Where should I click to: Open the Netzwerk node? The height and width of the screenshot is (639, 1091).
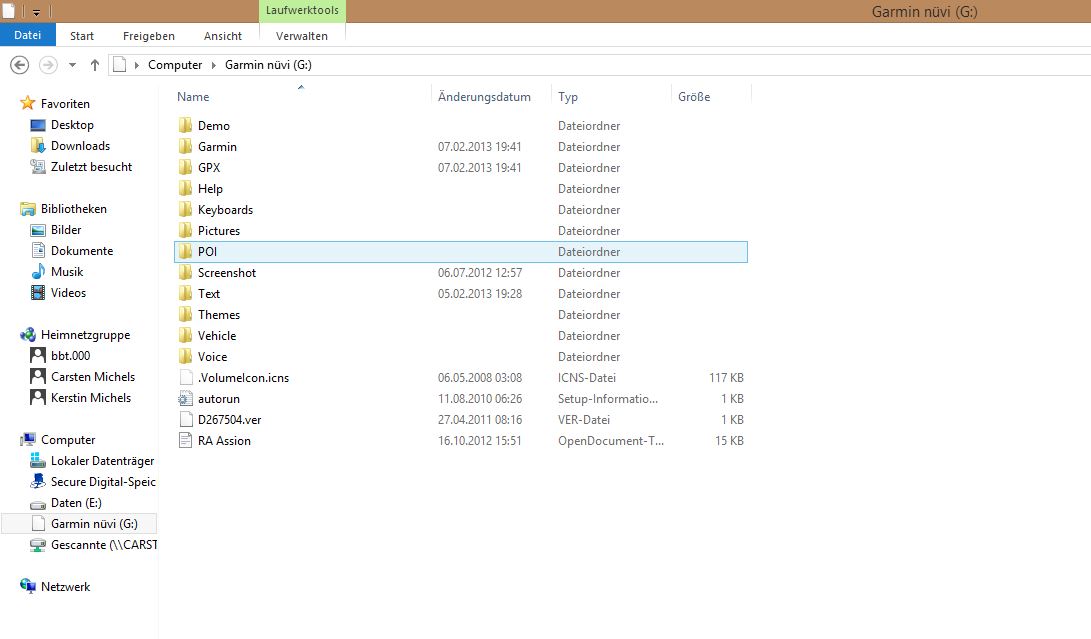[x=65, y=587]
